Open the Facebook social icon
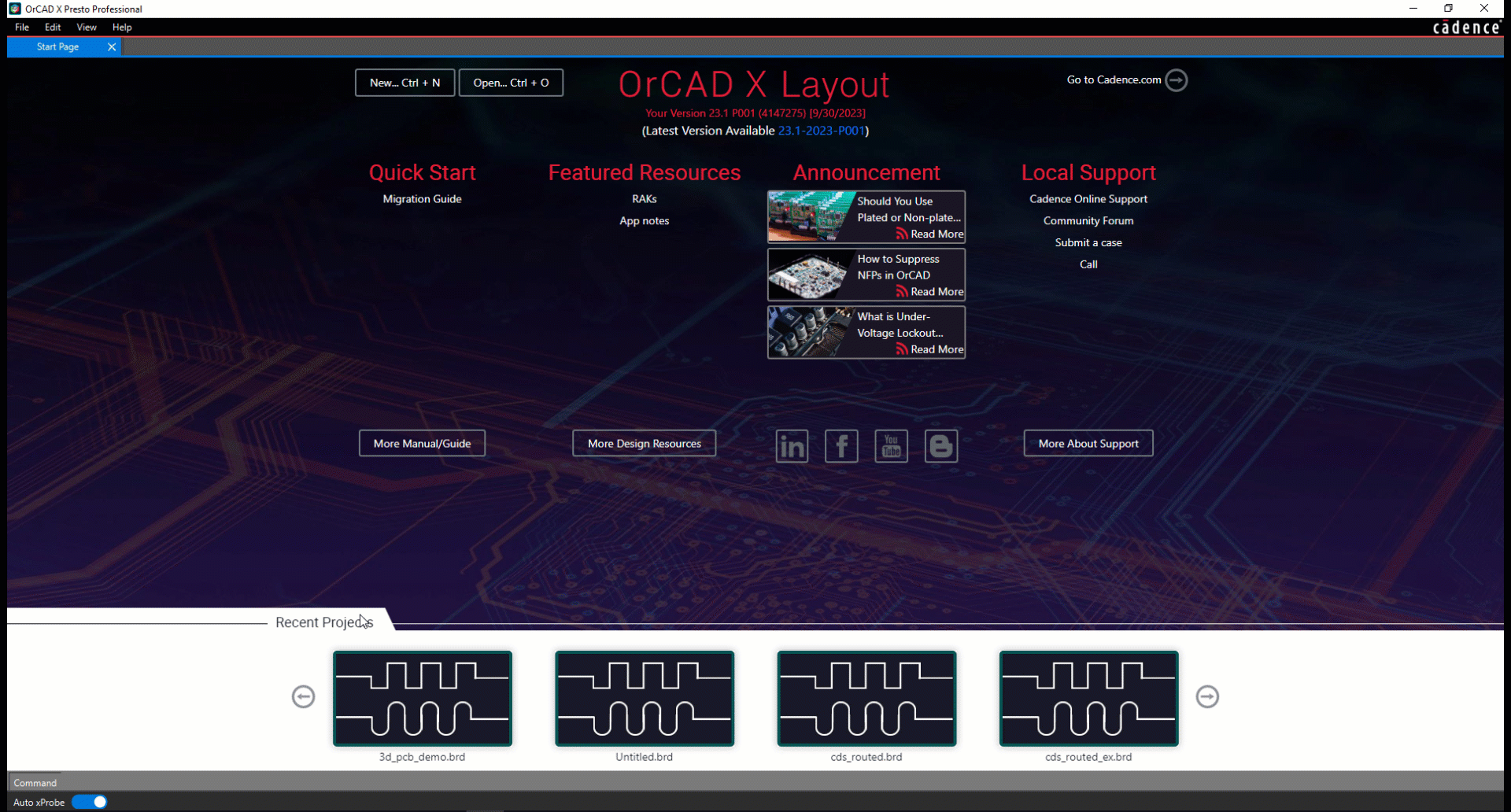The height and width of the screenshot is (812, 1511). point(841,446)
